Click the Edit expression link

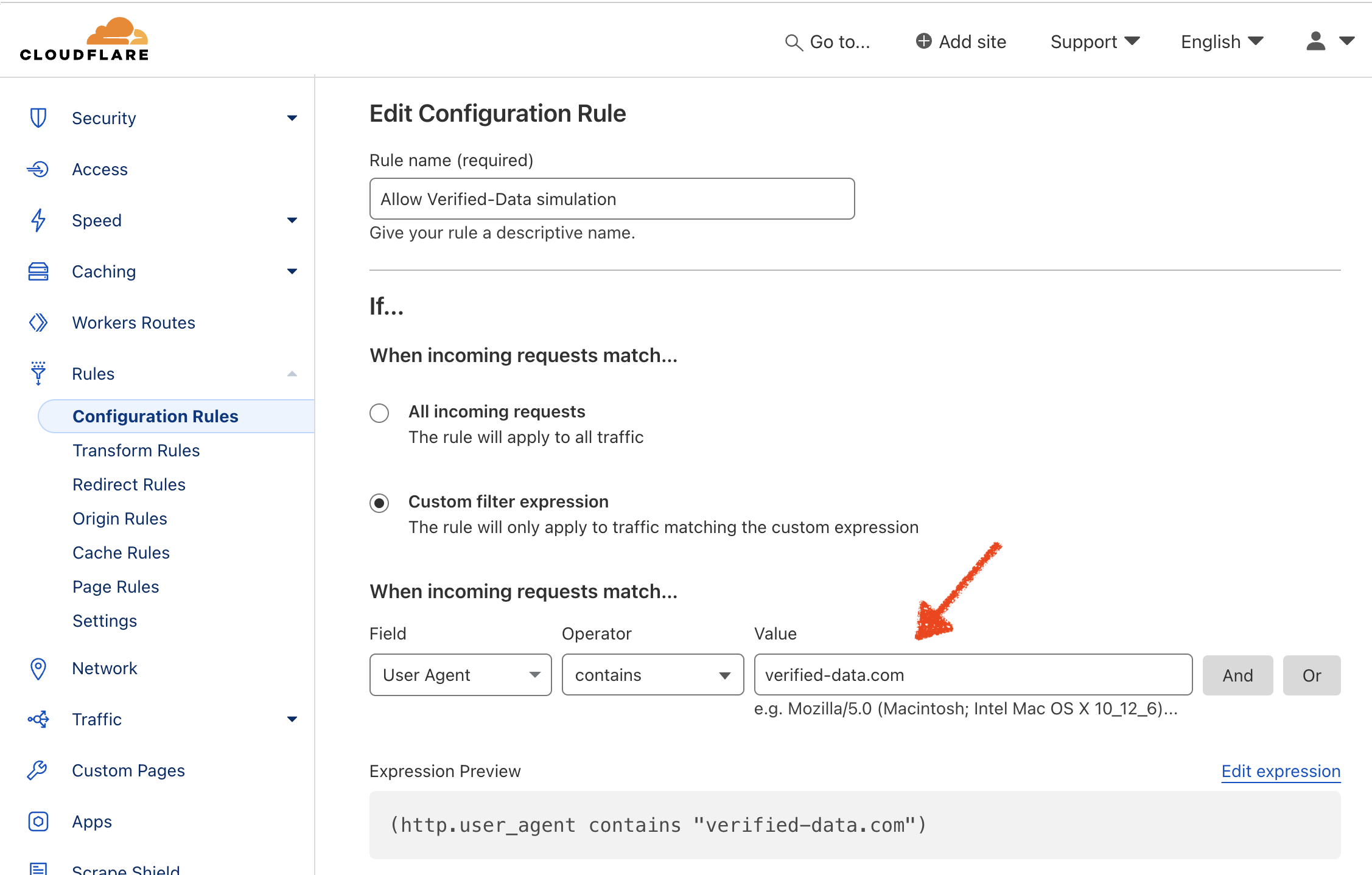coord(1281,771)
